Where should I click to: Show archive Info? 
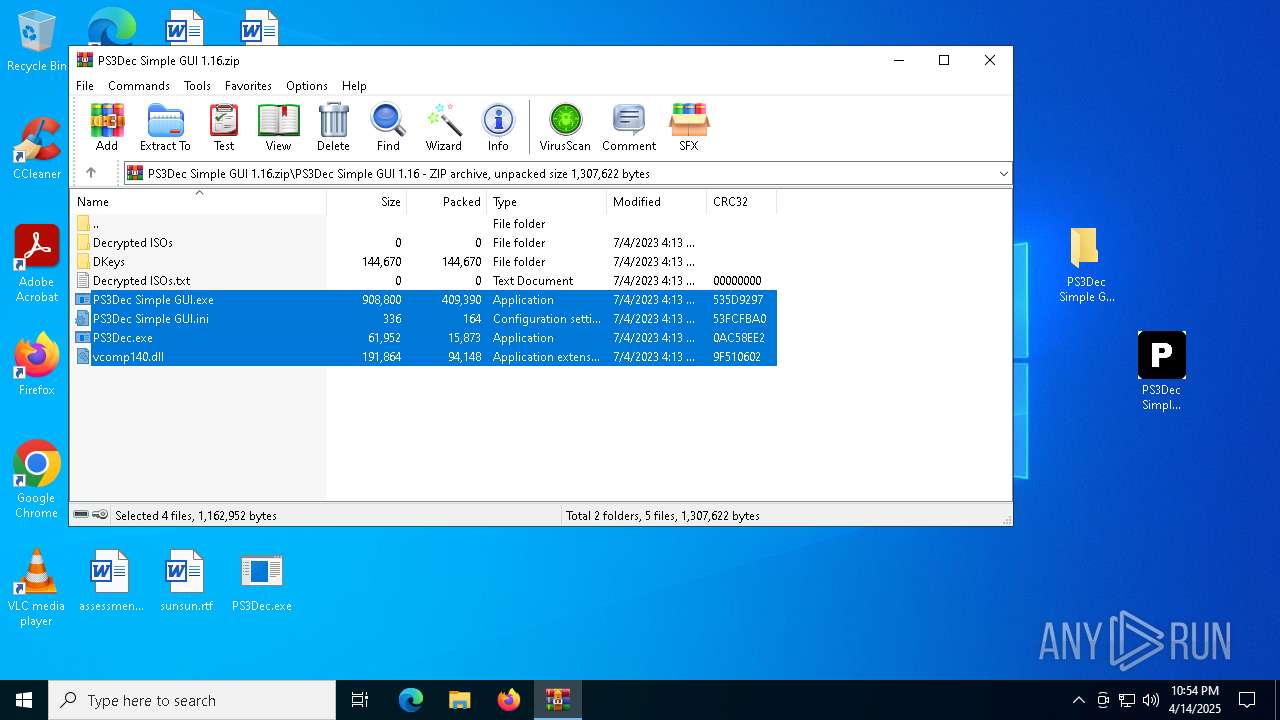(x=498, y=127)
